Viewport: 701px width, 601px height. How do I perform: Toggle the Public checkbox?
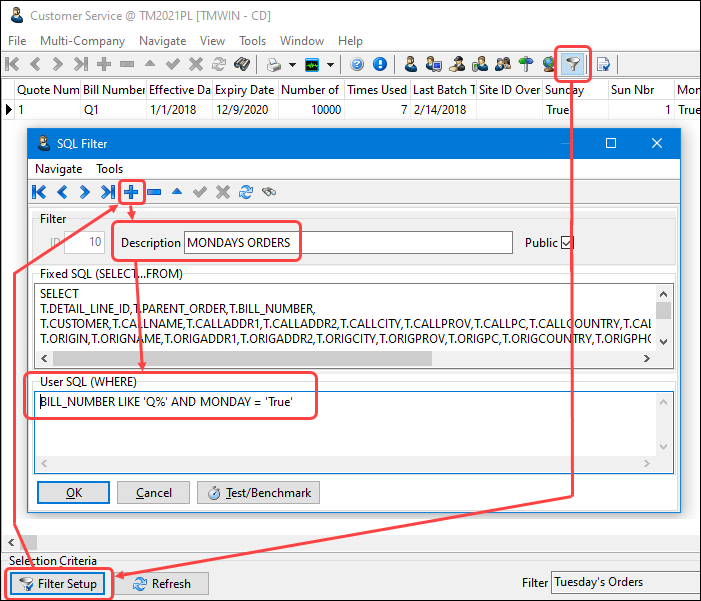567,243
